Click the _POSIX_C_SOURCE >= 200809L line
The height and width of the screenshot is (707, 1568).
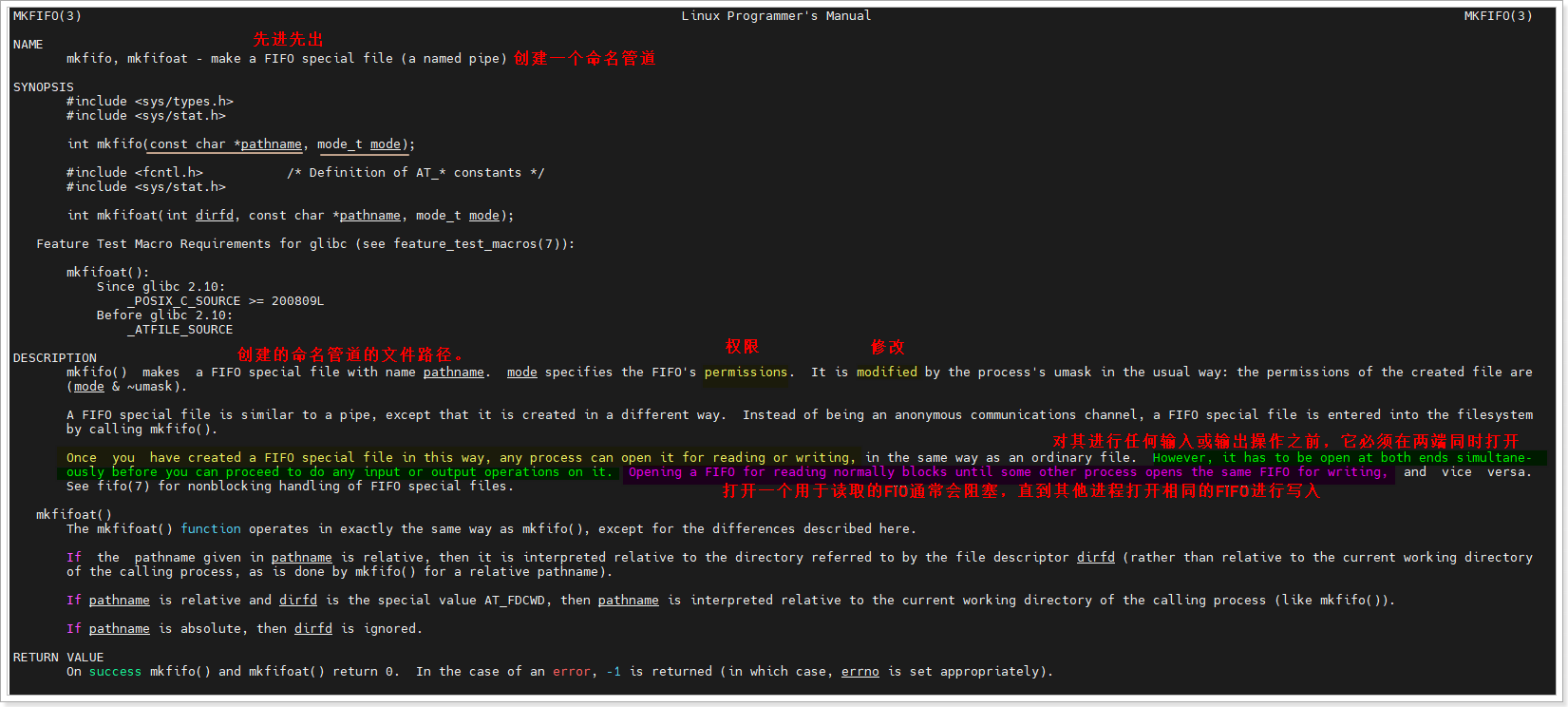tap(225, 301)
